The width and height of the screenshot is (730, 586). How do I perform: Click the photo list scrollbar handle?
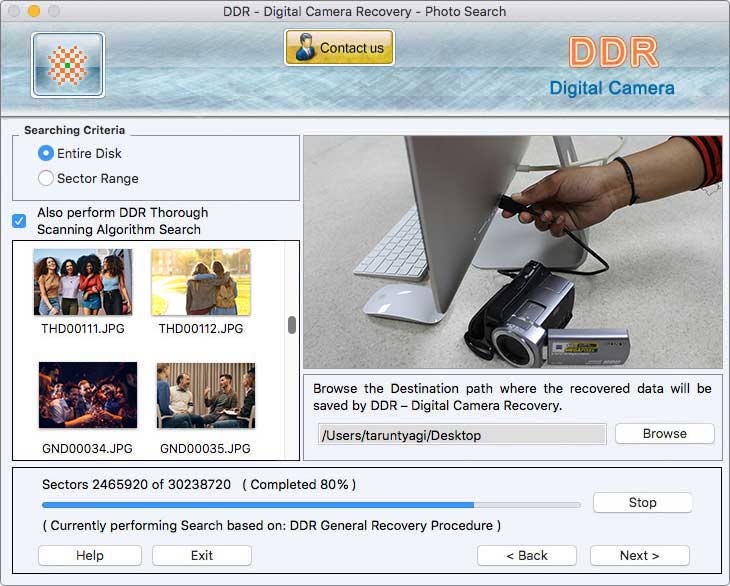pyautogui.click(x=292, y=325)
